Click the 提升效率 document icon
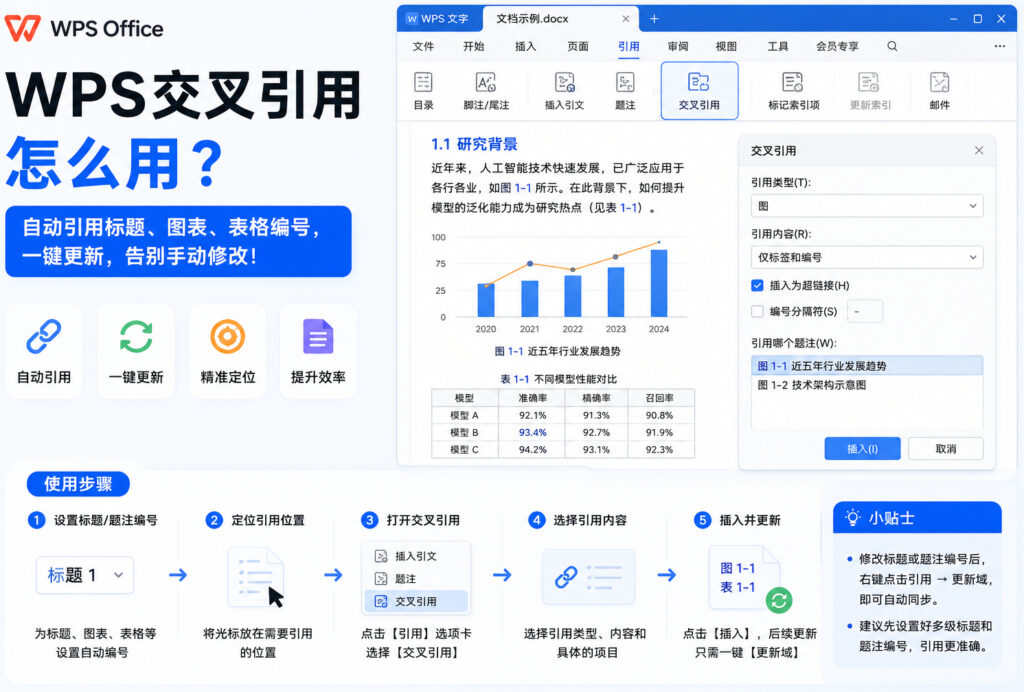This screenshot has height=692, width=1024. pos(318,336)
